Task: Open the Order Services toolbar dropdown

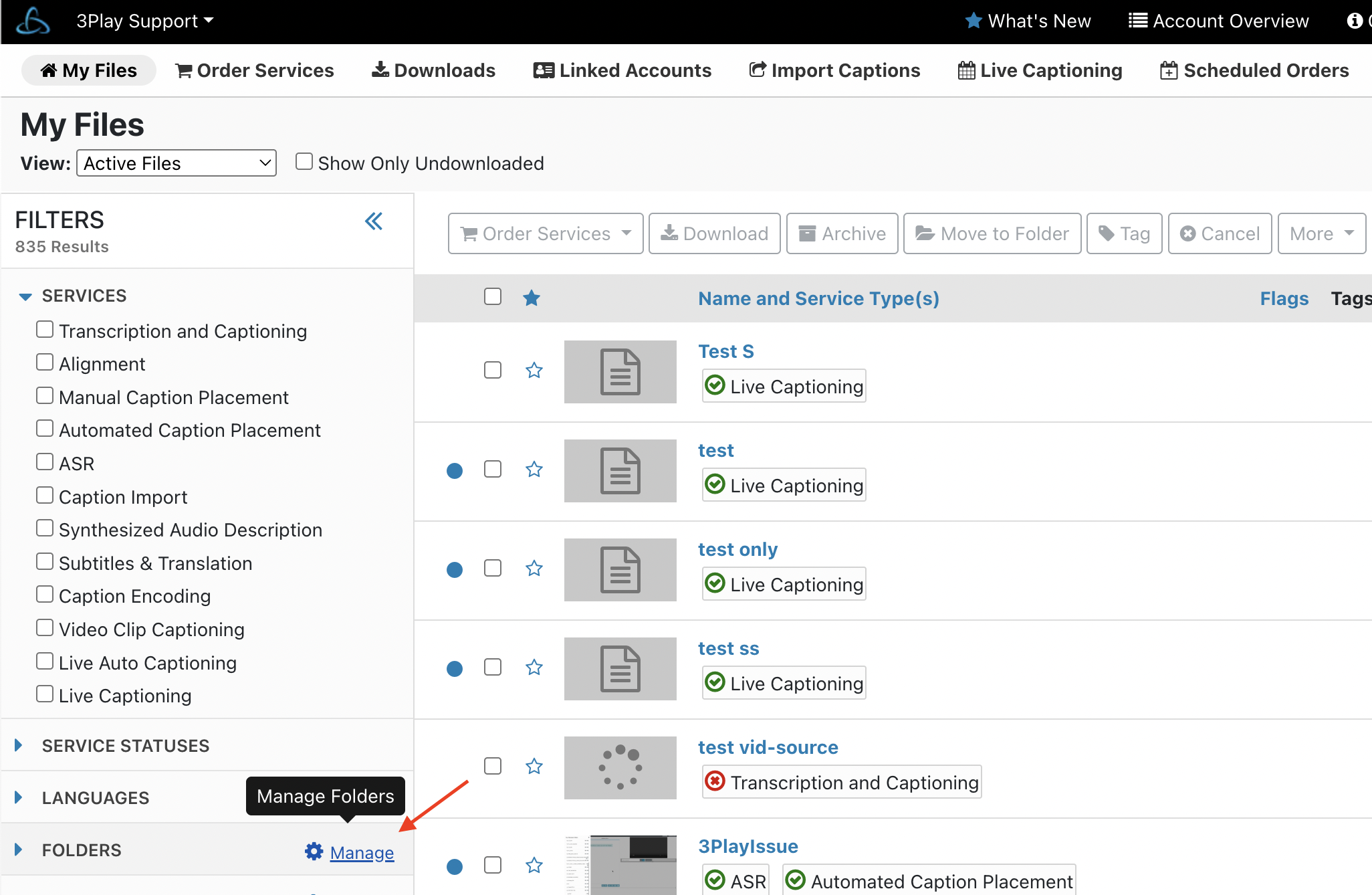Action: (x=546, y=233)
